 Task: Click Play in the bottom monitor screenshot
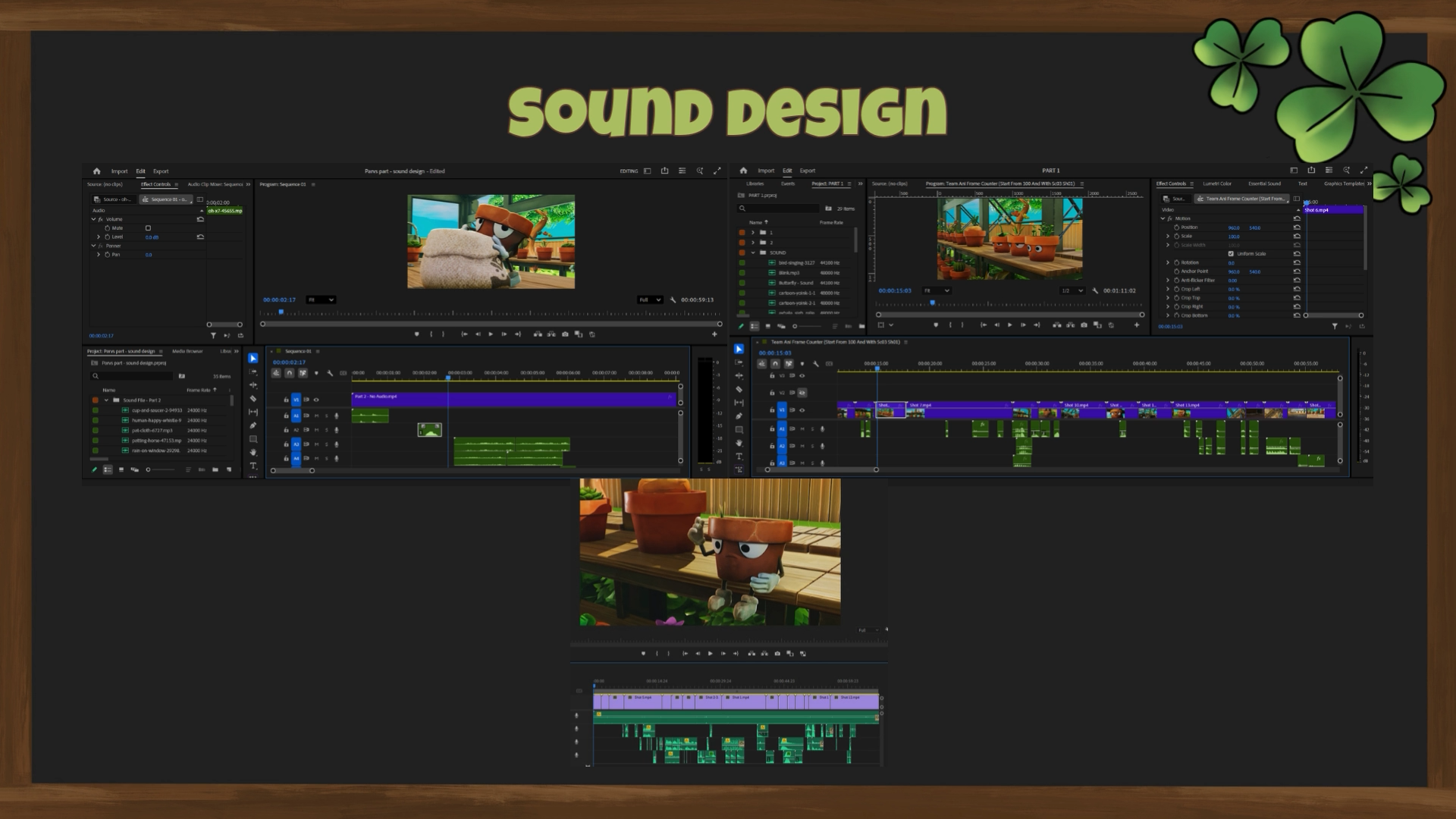click(710, 654)
